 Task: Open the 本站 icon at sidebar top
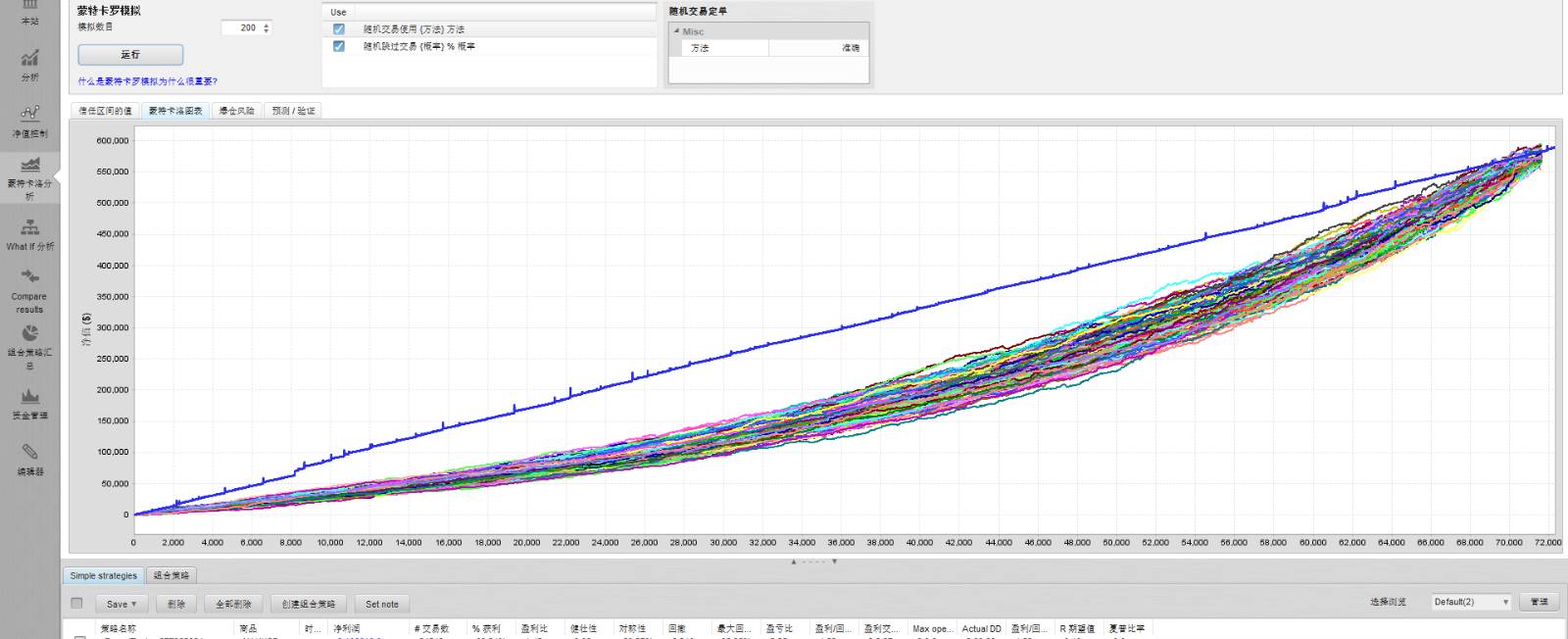pos(29,12)
